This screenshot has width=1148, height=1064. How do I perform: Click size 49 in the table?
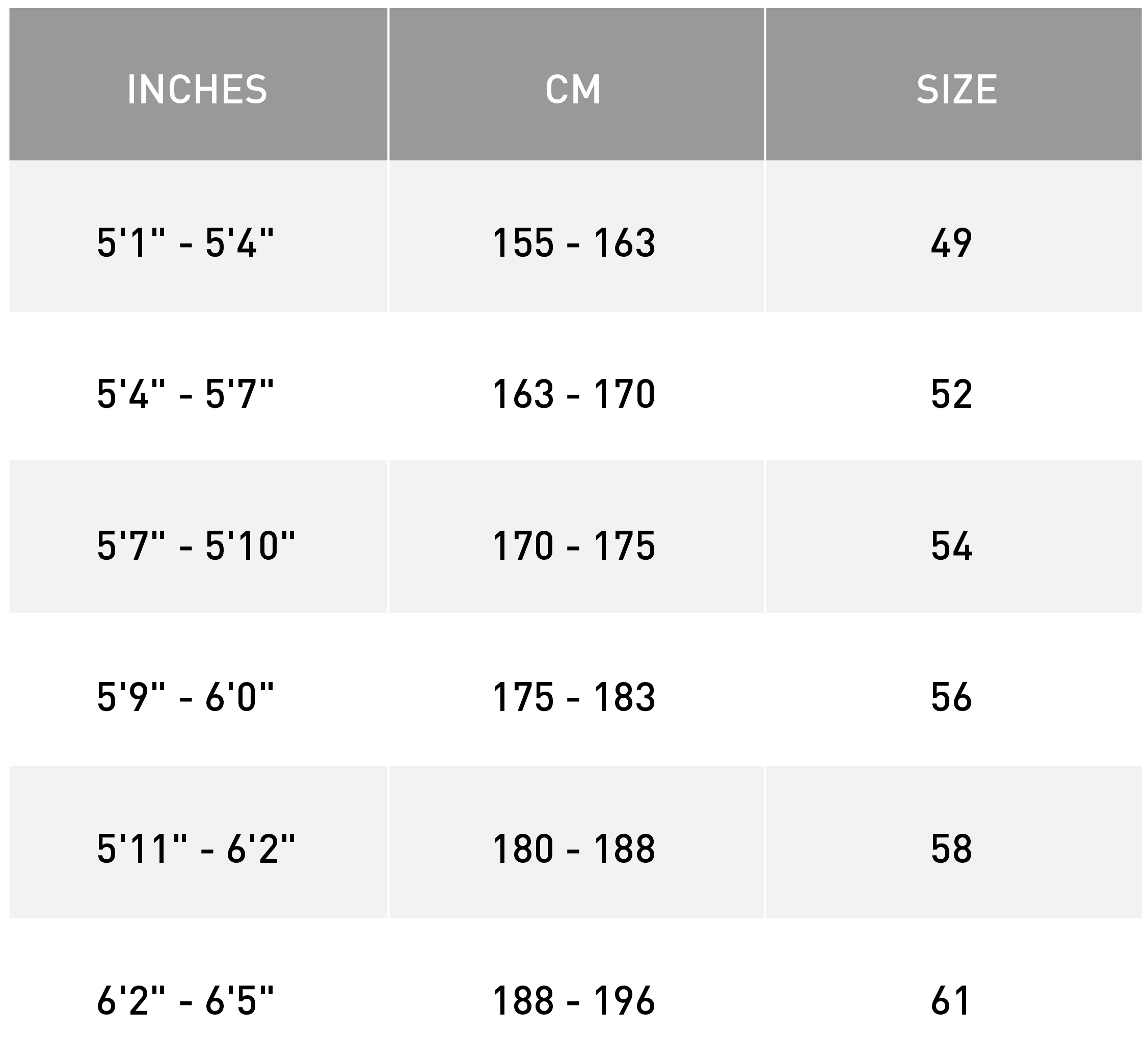point(953,236)
